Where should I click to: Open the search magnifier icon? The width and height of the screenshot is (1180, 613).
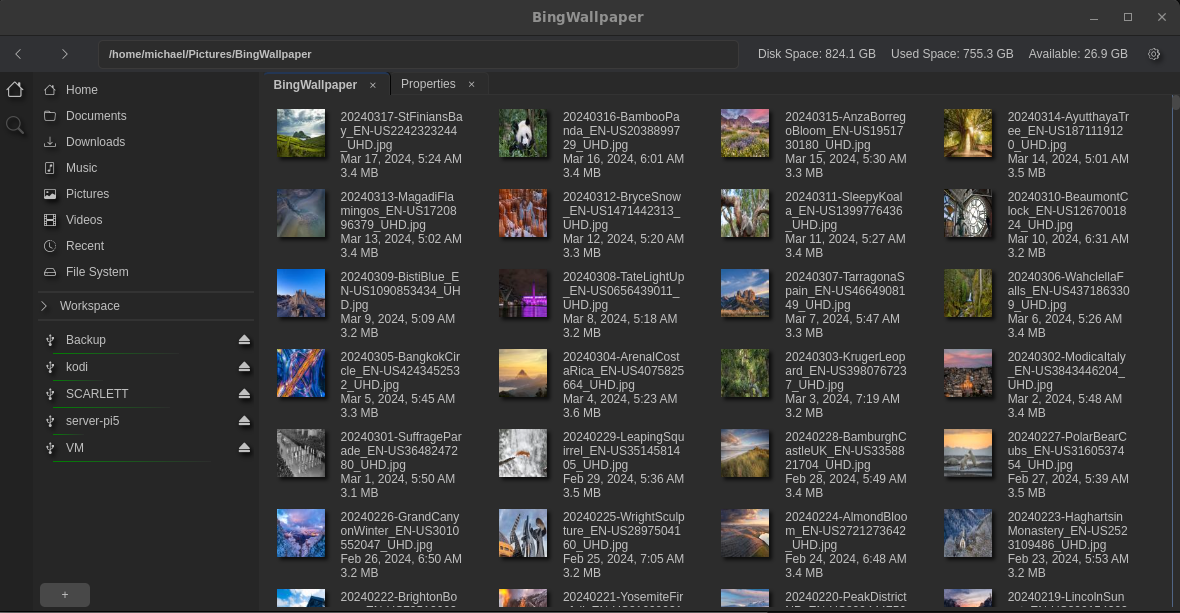point(14,125)
